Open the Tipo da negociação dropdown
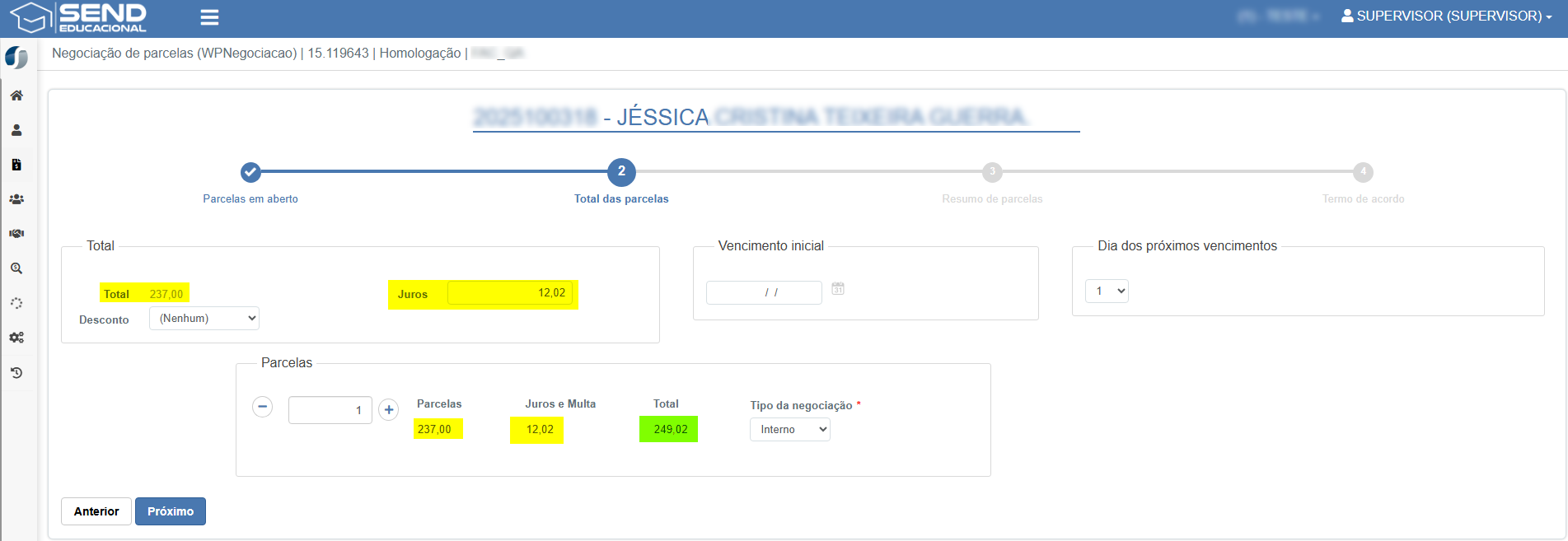The width and height of the screenshot is (1568, 541). (x=789, y=430)
